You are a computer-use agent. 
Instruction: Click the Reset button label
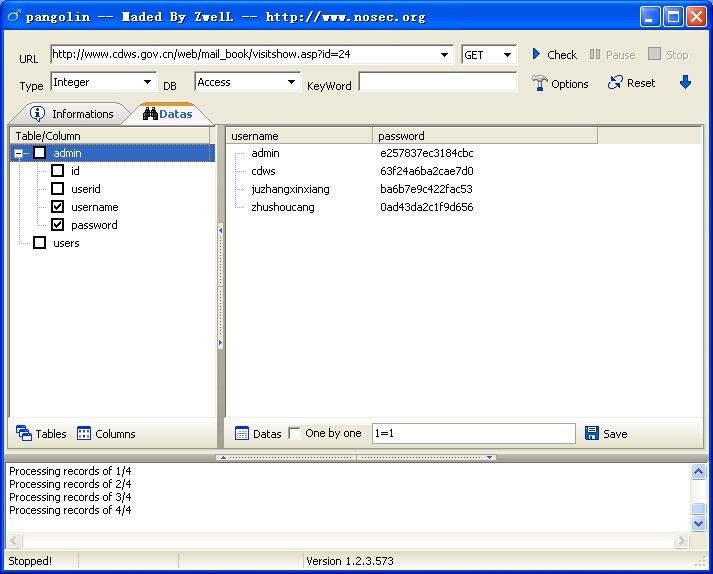pyautogui.click(x=641, y=83)
